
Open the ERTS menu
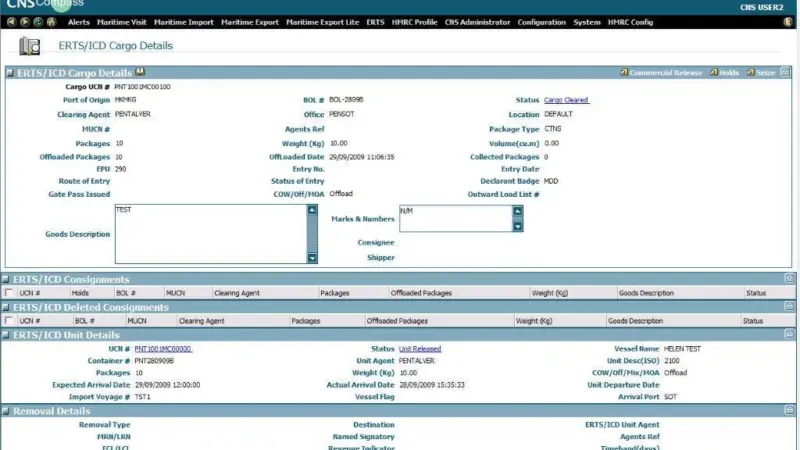(376, 22)
